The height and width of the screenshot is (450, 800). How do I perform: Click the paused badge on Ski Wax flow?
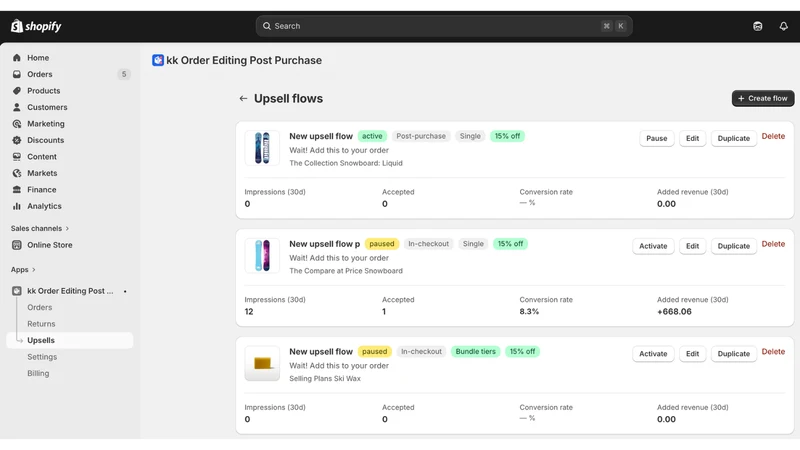pos(374,352)
